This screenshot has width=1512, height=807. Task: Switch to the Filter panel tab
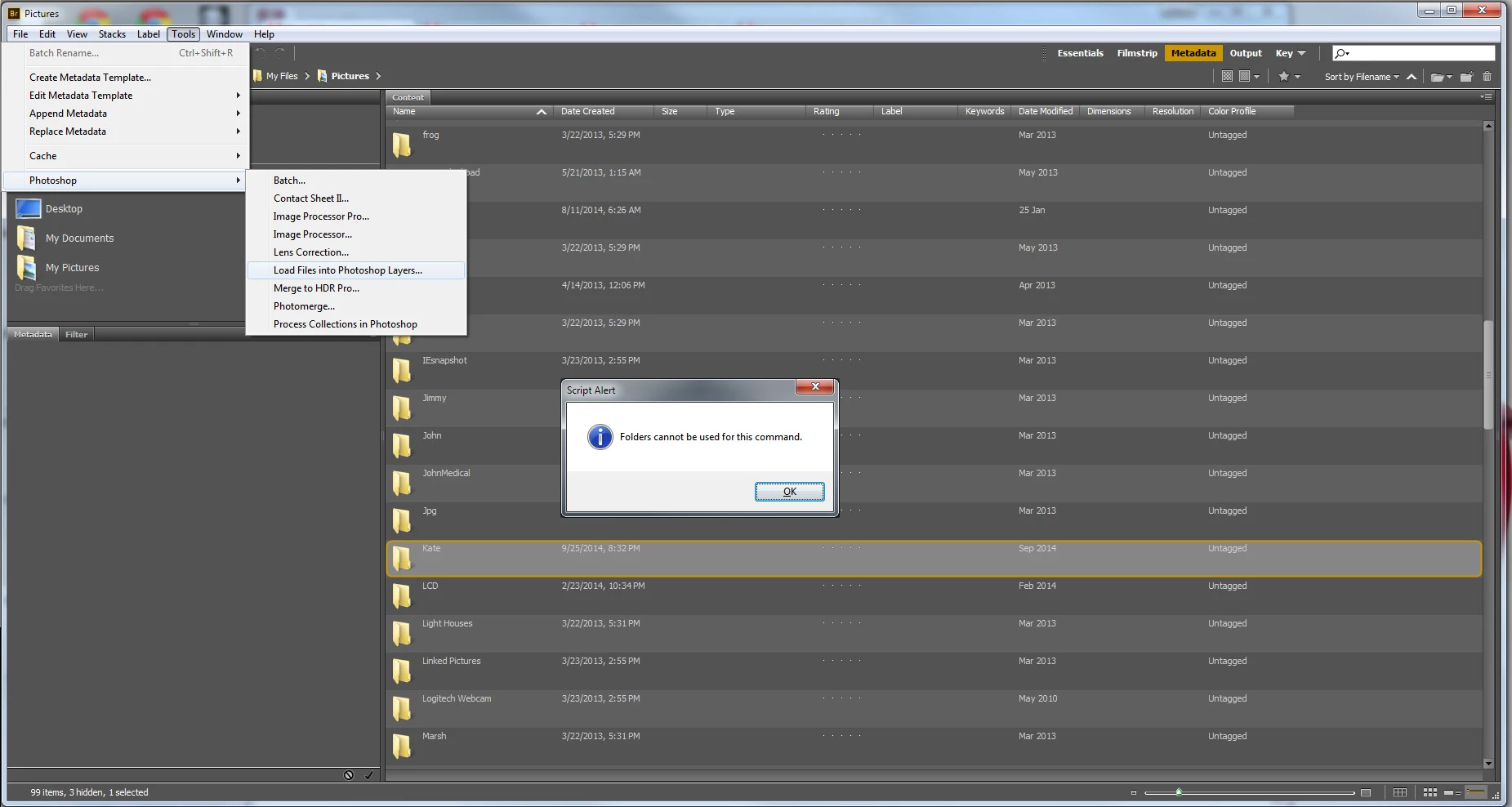[x=76, y=334]
